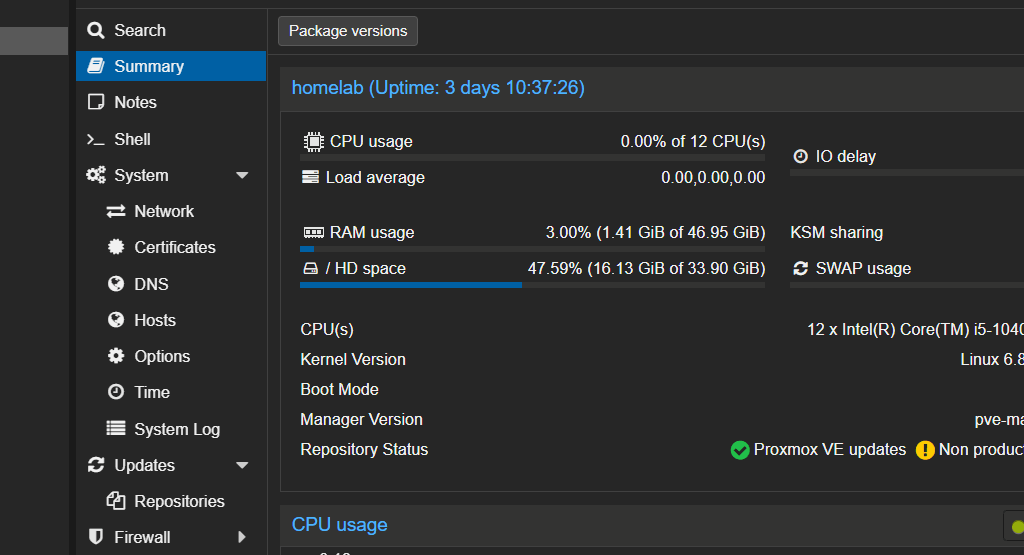Open the Shell terminal icon
The height and width of the screenshot is (555, 1024).
coord(96,139)
